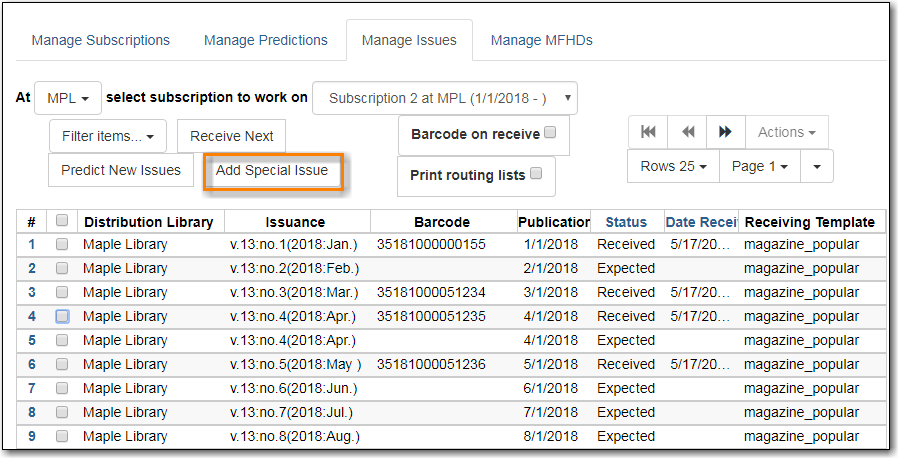Switch to Manage Subscriptions tab
The height and width of the screenshot is (458, 898).
pyautogui.click(x=101, y=41)
